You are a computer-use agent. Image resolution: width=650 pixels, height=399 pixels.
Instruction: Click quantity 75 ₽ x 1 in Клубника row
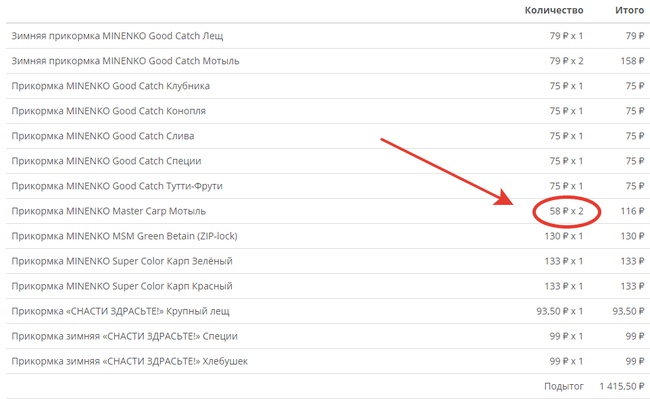566,86
